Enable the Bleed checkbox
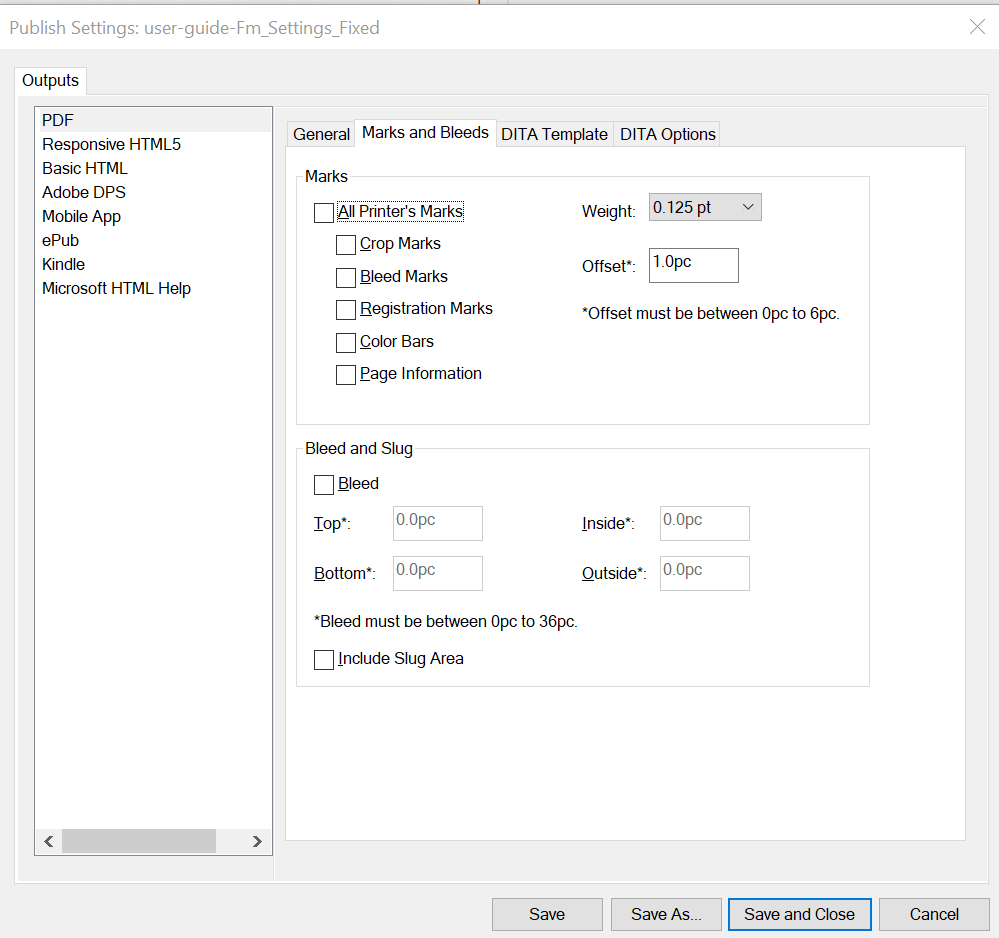The width and height of the screenshot is (999, 938). click(x=323, y=484)
